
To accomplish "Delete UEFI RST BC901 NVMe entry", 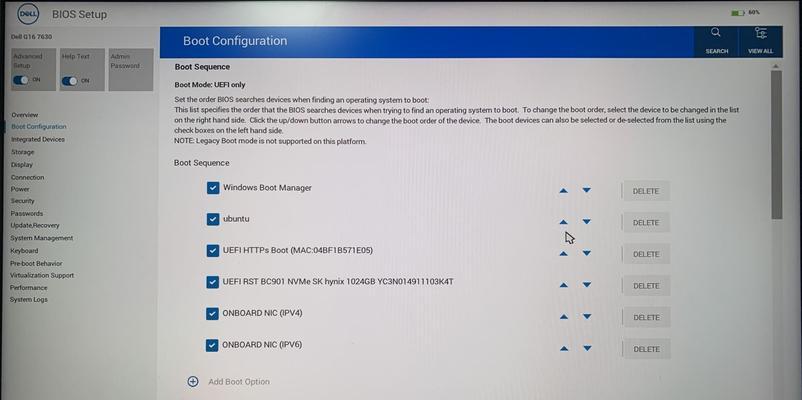I will point(647,286).
